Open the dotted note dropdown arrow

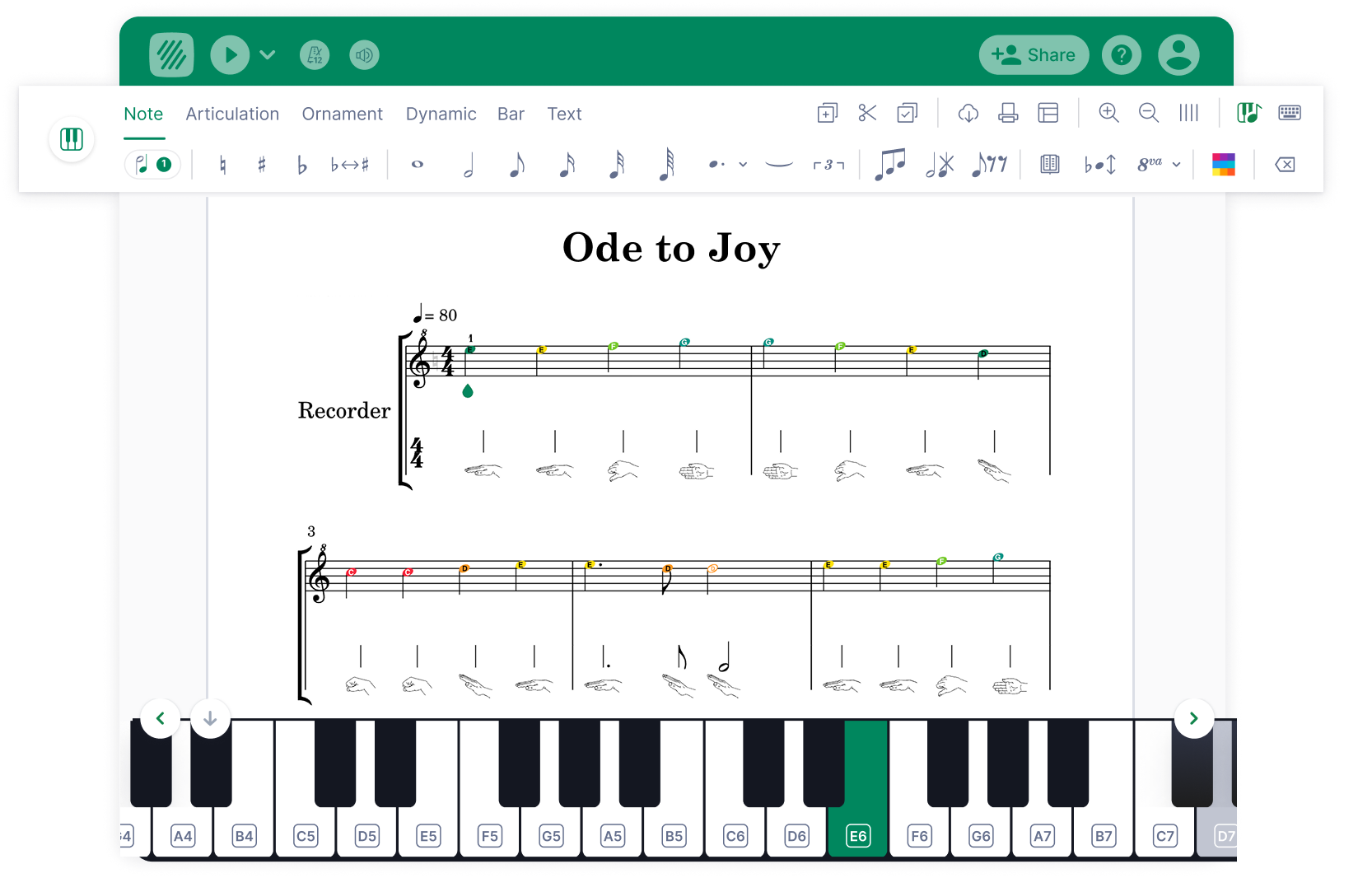[x=743, y=165]
